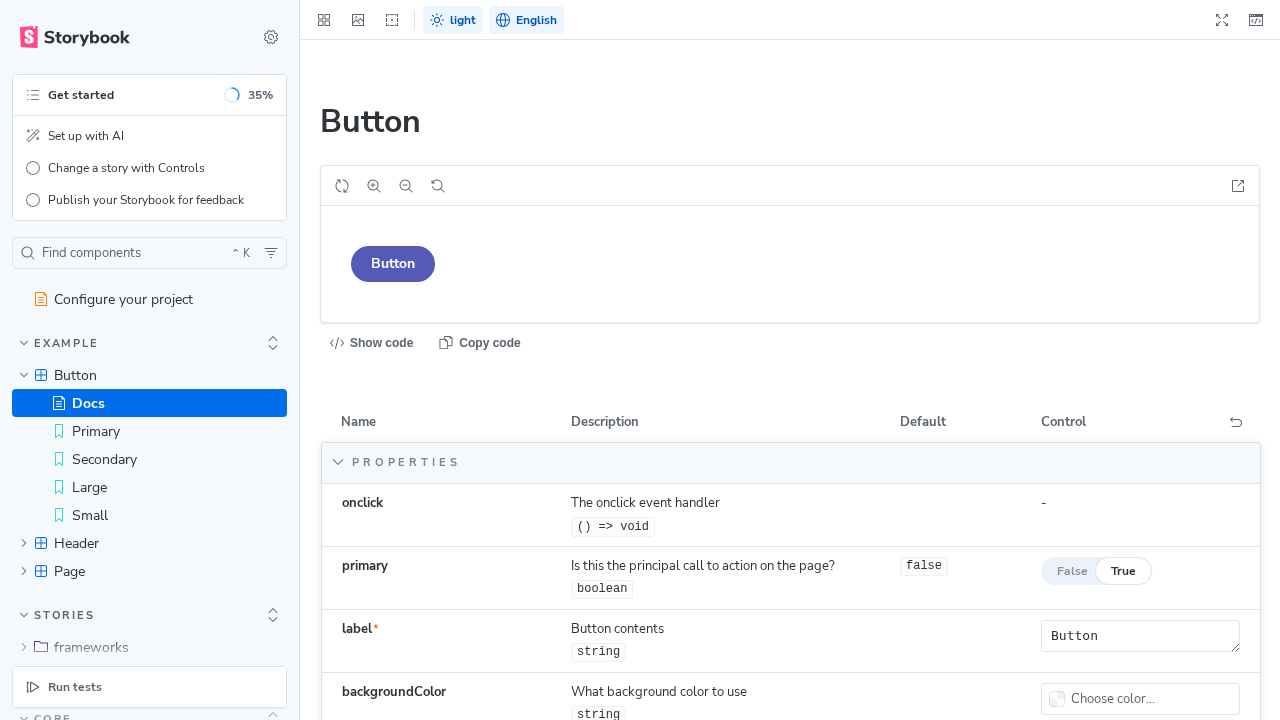Toggle grid view in toolbar
Viewport: 1280px width, 720px height.
324,20
